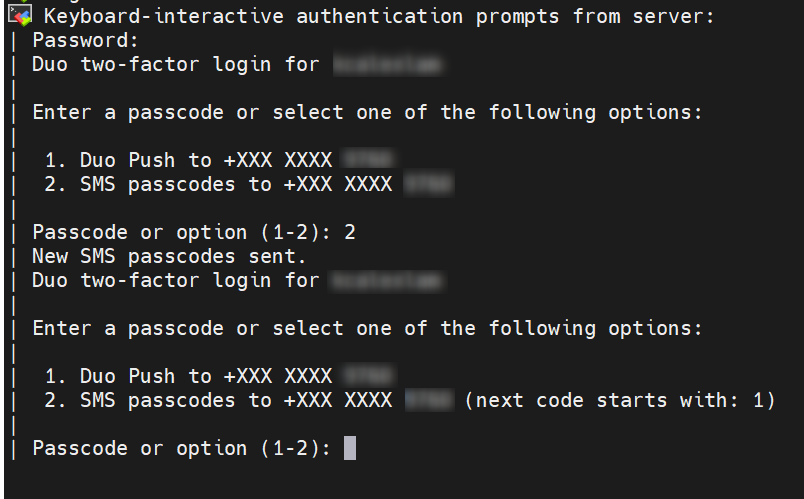
Task: Click the SMS passcodes option showing next code hint
Action: [x=410, y=401]
